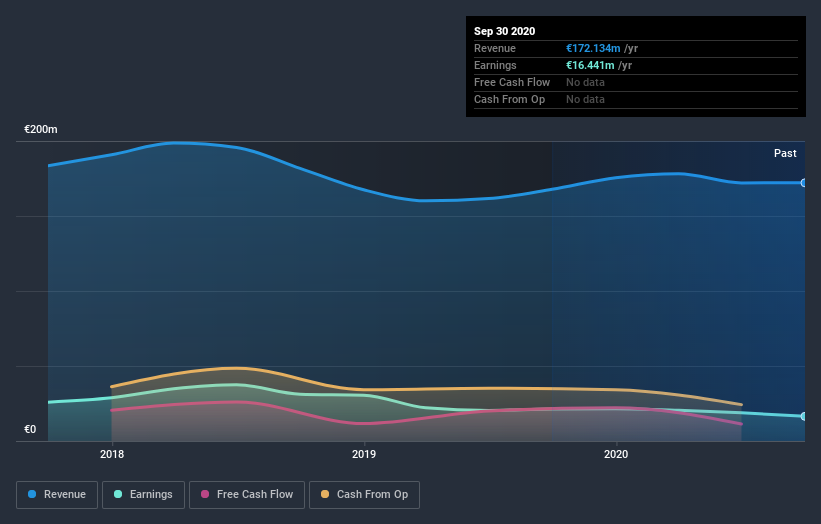Select the Earnings endpoint marker on the chart
Viewport: 821px width, 524px height.
(x=803, y=416)
